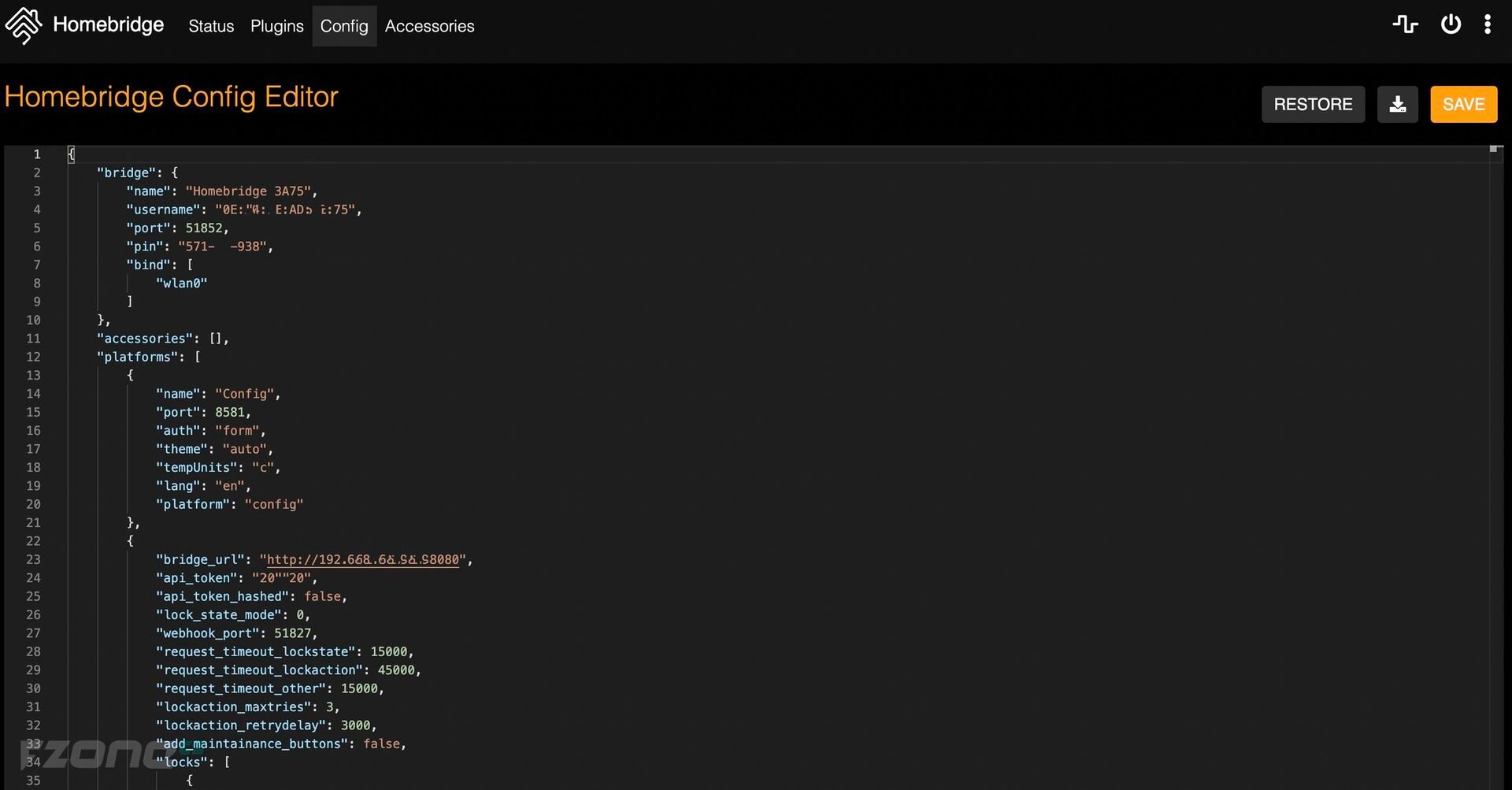Place cursor on "bridge" key text
Image resolution: width=1512 pixels, height=790 pixels.
click(x=126, y=172)
